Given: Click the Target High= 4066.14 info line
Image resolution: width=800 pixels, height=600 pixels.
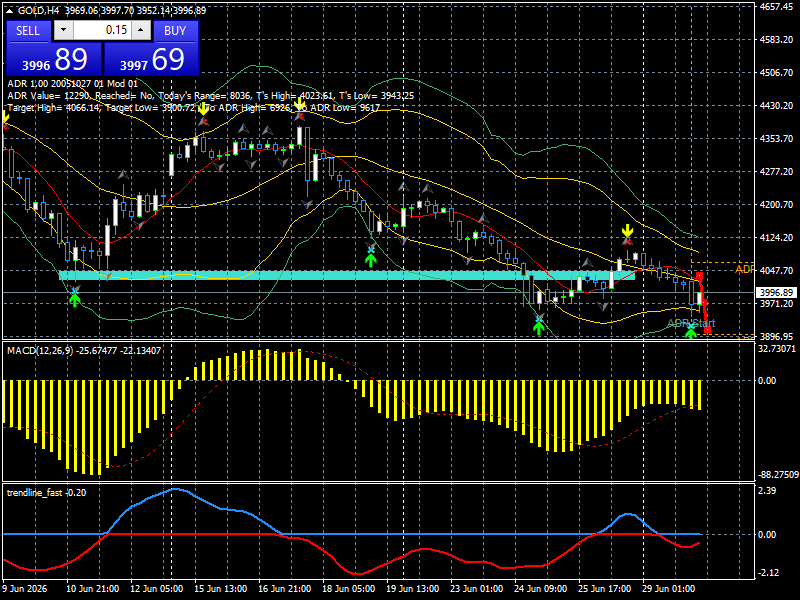Looking at the screenshot, I should click(193, 108).
